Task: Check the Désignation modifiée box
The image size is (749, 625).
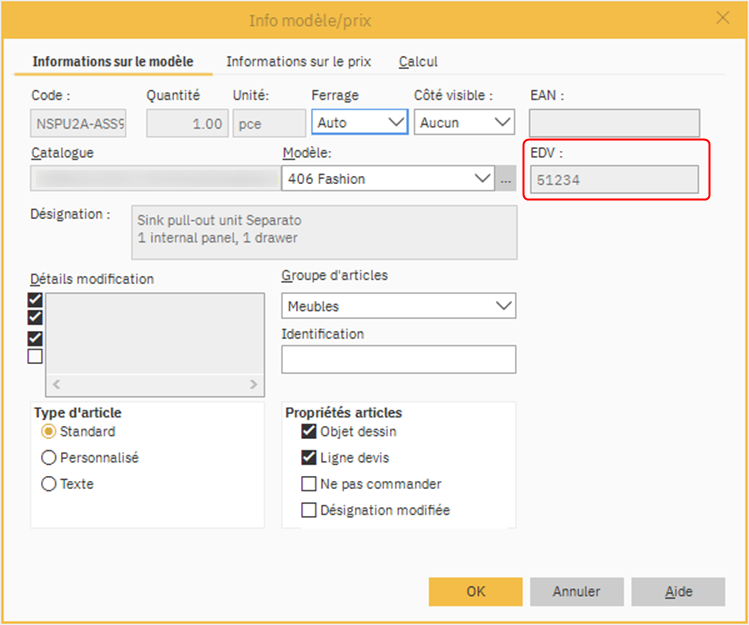Action: (x=309, y=510)
